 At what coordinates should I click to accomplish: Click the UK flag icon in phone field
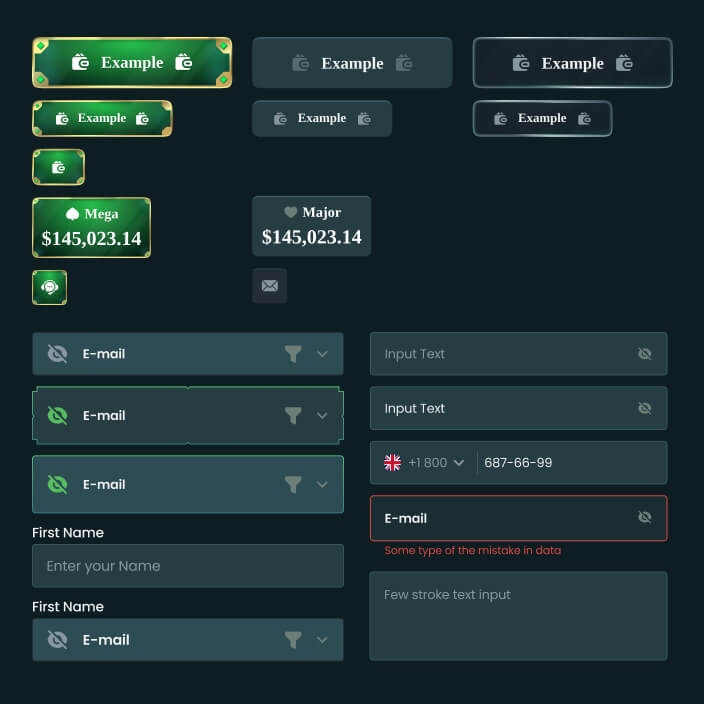point(392,462)
